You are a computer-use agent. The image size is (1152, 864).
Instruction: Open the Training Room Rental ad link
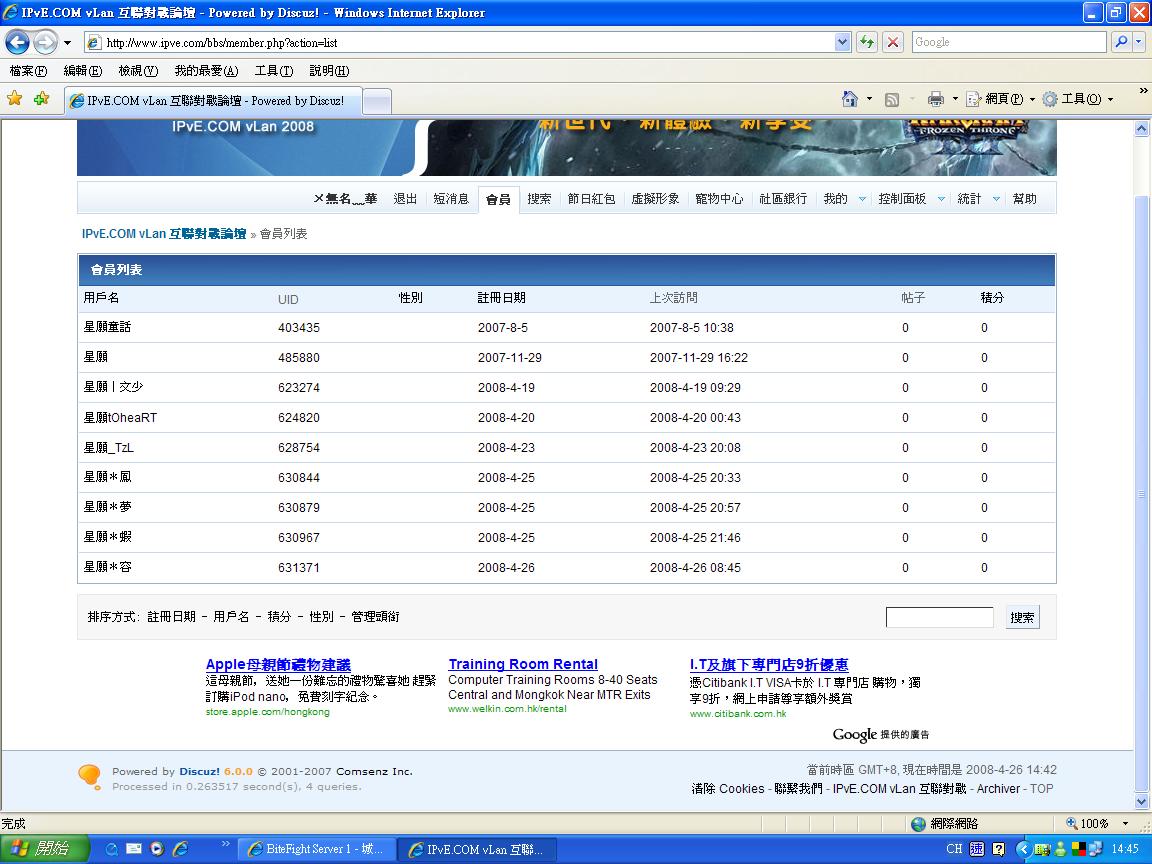pyautogui.click(x=523, y=664)
